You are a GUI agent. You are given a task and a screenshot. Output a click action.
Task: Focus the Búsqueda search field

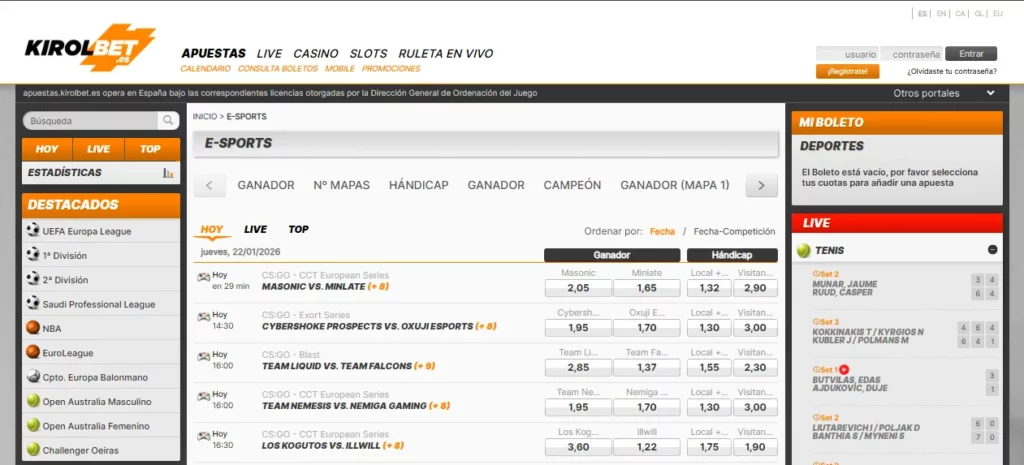92,121
